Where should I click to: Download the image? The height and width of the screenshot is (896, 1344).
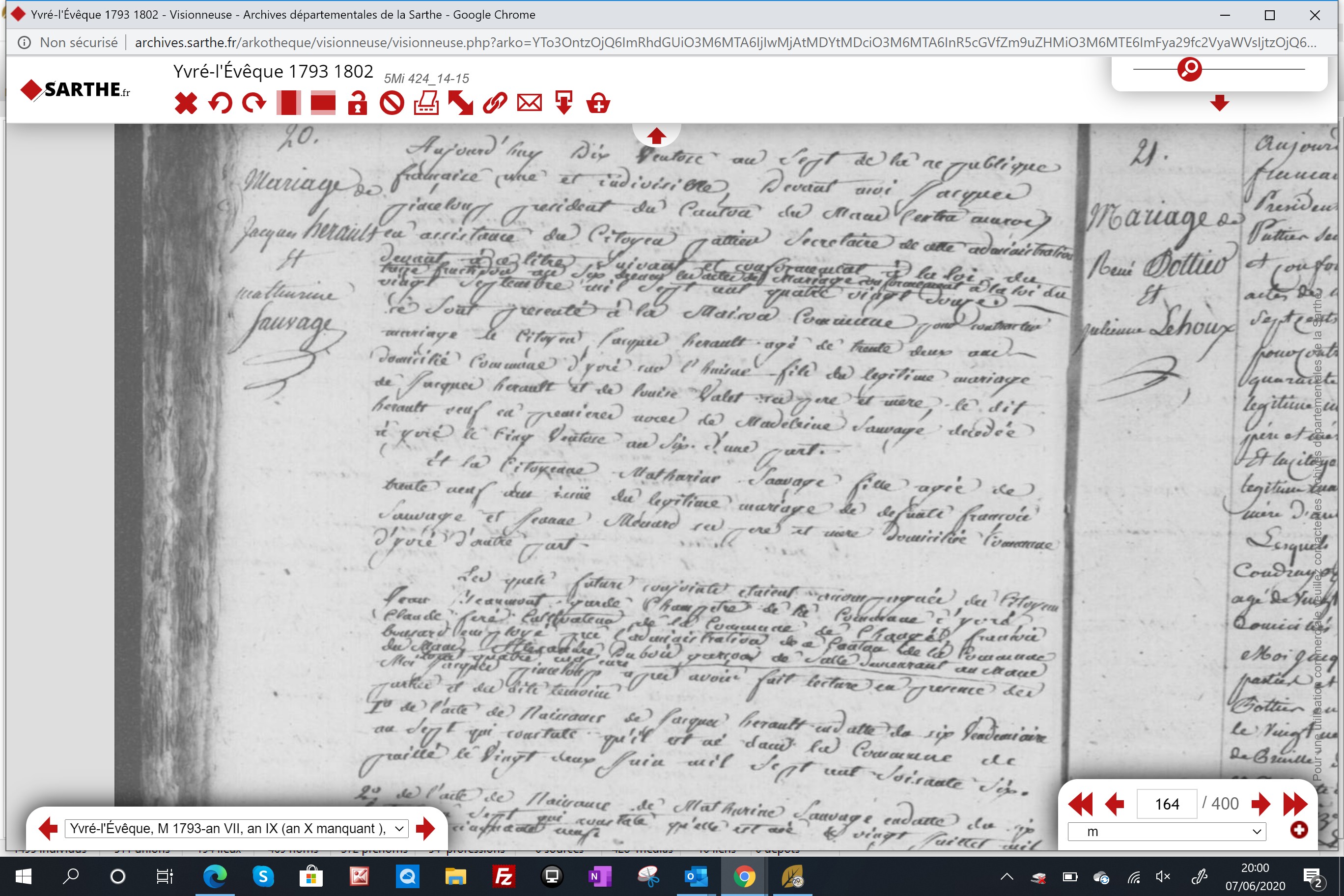[563, 104]
